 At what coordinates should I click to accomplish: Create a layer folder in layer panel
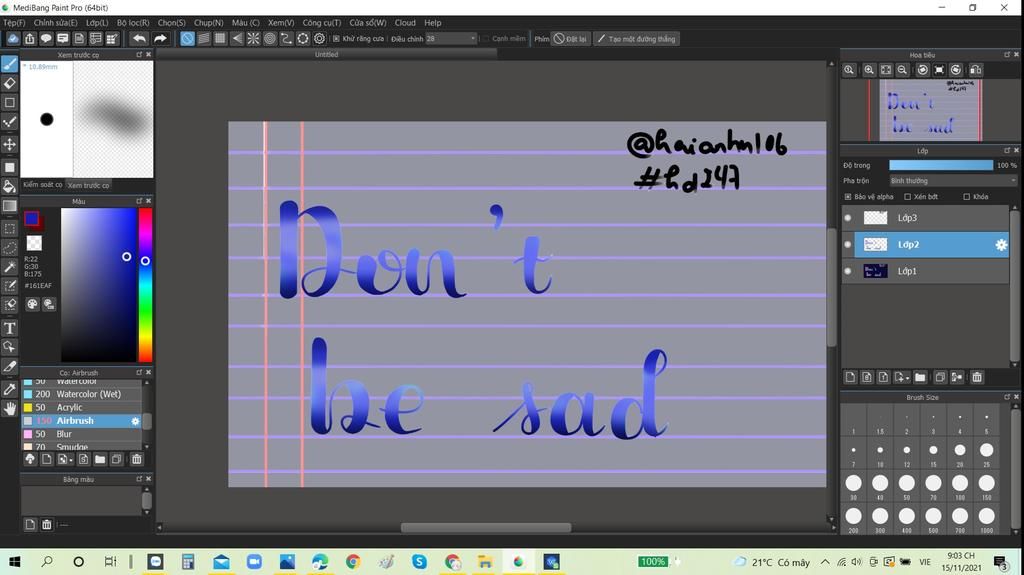920,377
